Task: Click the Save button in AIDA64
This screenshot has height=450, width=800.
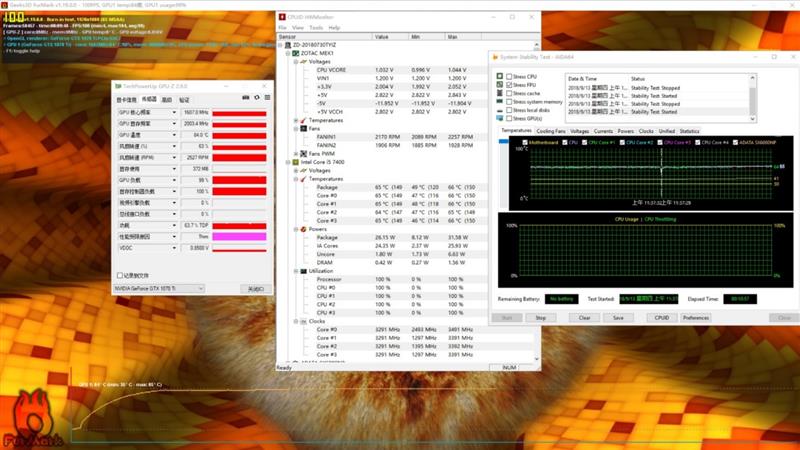Action: click(618, 318)
